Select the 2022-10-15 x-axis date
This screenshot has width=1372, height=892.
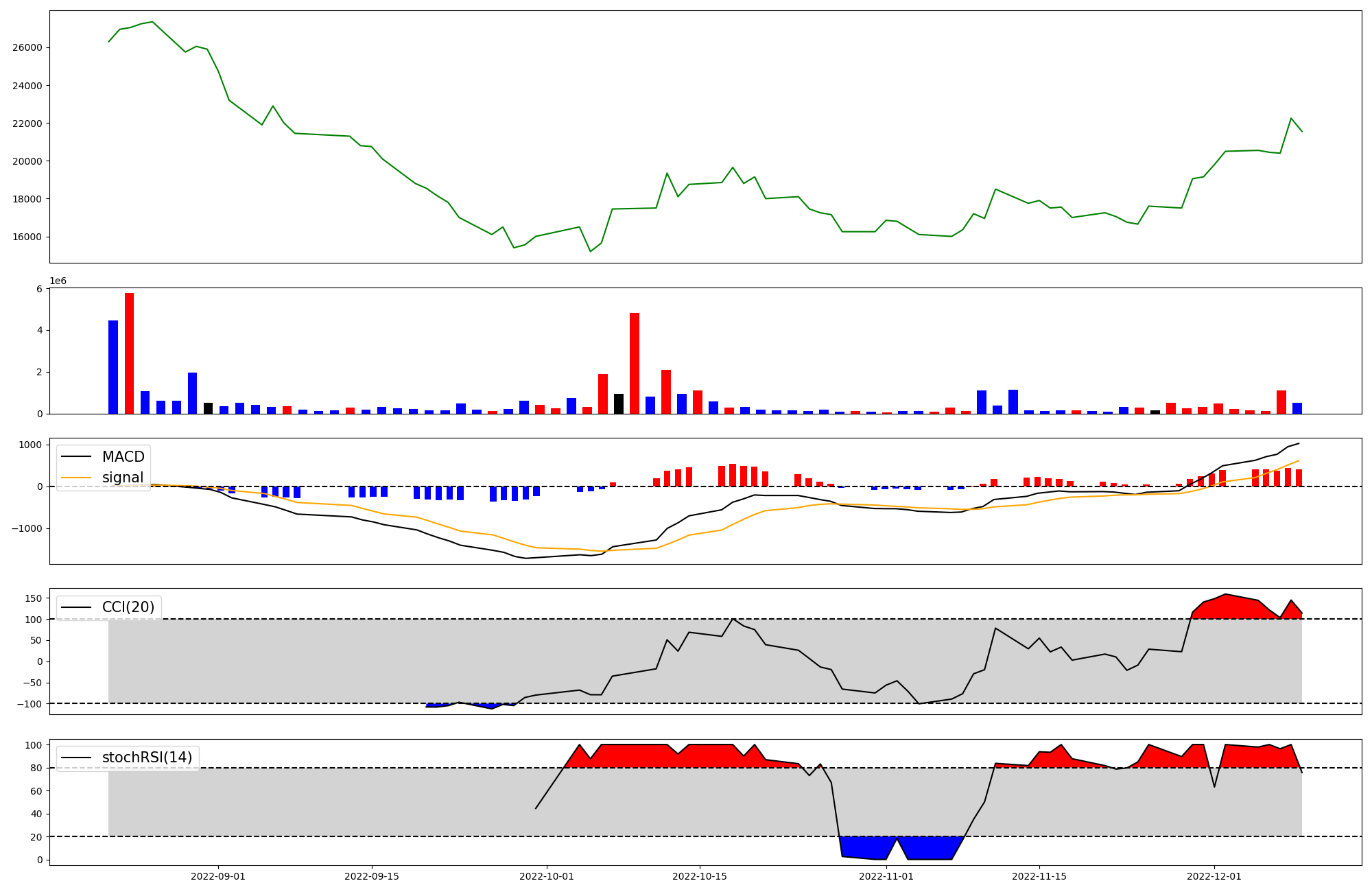click(x=700, y=876)
